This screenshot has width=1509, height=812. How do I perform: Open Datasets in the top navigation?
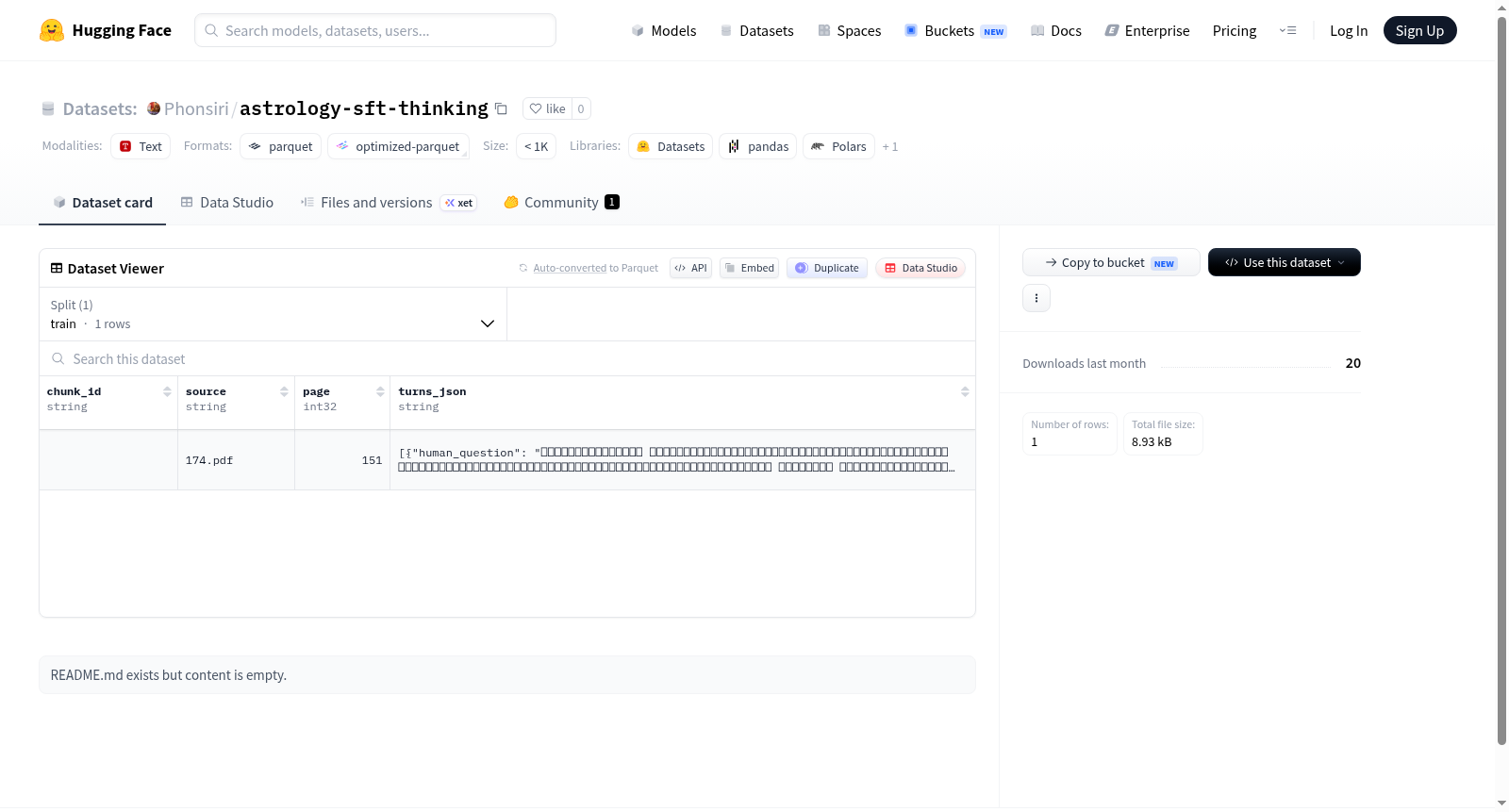point(756,30)
